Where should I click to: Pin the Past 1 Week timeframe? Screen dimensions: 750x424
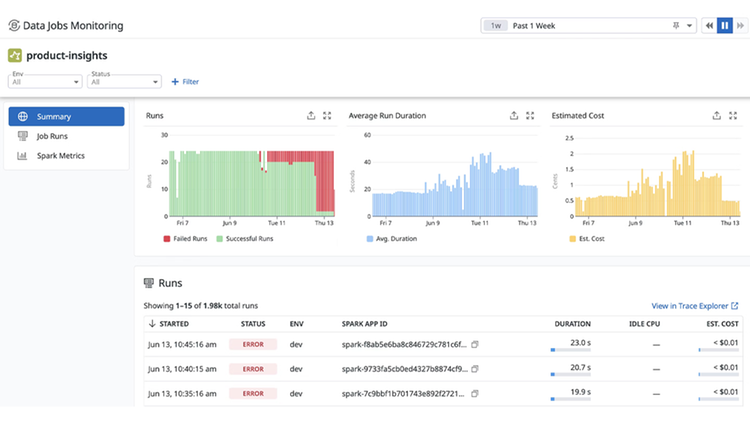676,26
